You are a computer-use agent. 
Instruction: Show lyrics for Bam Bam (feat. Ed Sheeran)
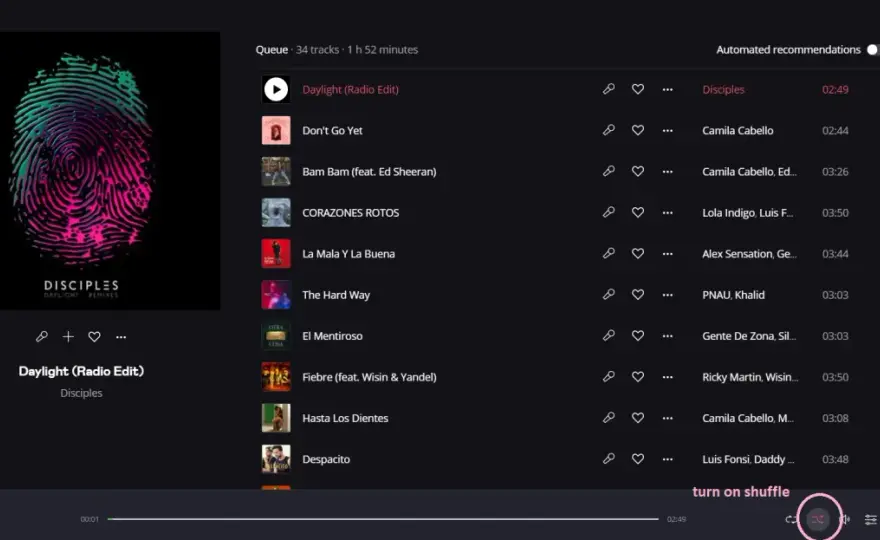click(608, 171)
